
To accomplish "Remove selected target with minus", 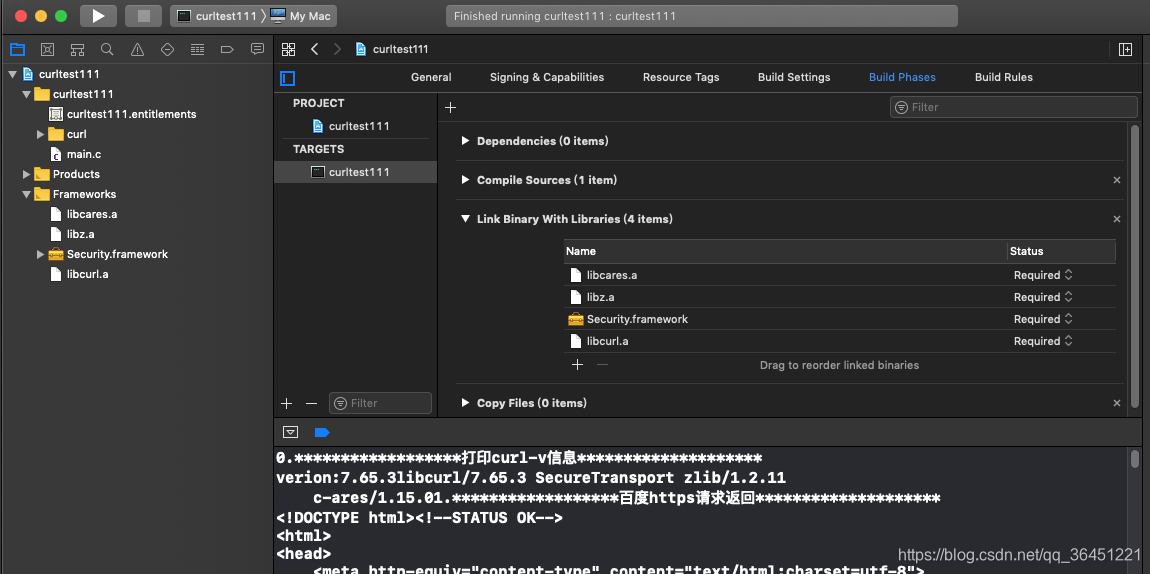I will [x=311, y=403].
